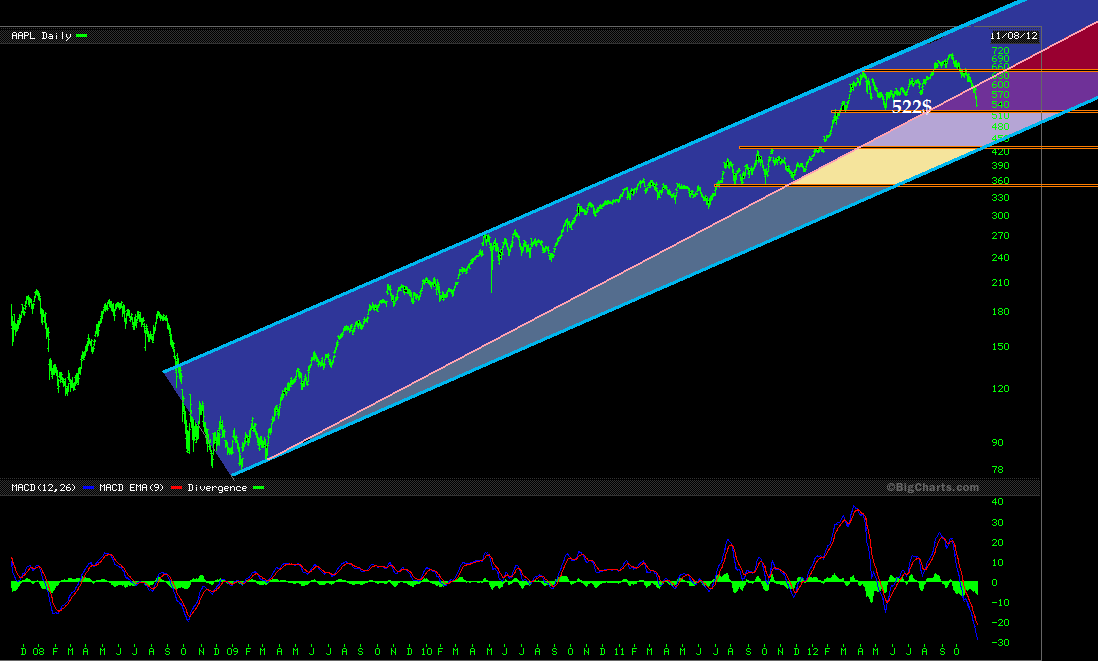Click the upper orange resistance line
Viewport: 1098px width, 661px height.
coord(960,112)
